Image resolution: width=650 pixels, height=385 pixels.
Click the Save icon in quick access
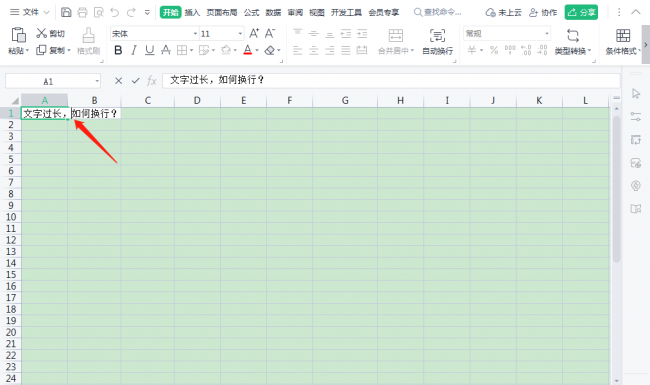coord(66,12)
